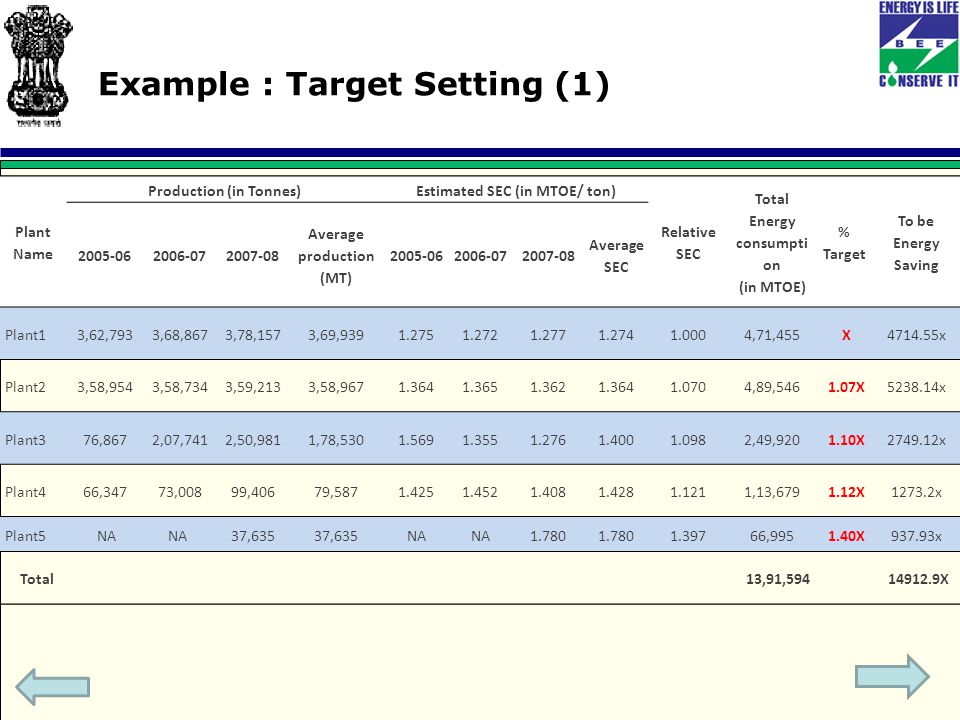Select the 'Plant1' row label
Screen dimensions: 960x720
coord(25,335)
